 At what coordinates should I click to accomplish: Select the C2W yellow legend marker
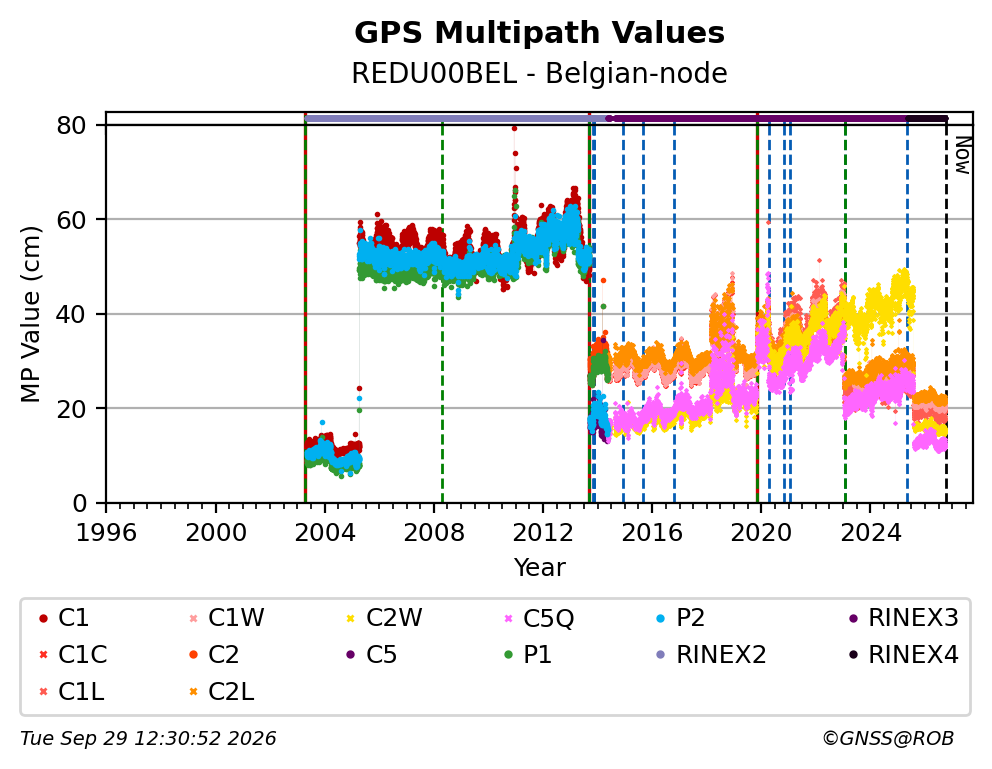tap(350, 618)
